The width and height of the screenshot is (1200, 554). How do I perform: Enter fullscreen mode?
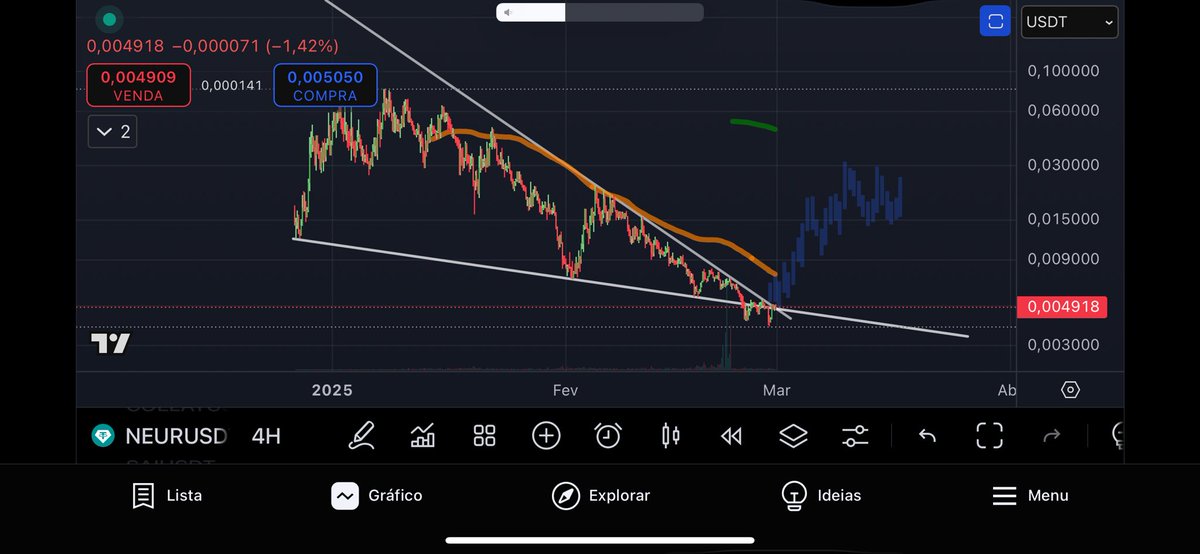pos(989,435)
